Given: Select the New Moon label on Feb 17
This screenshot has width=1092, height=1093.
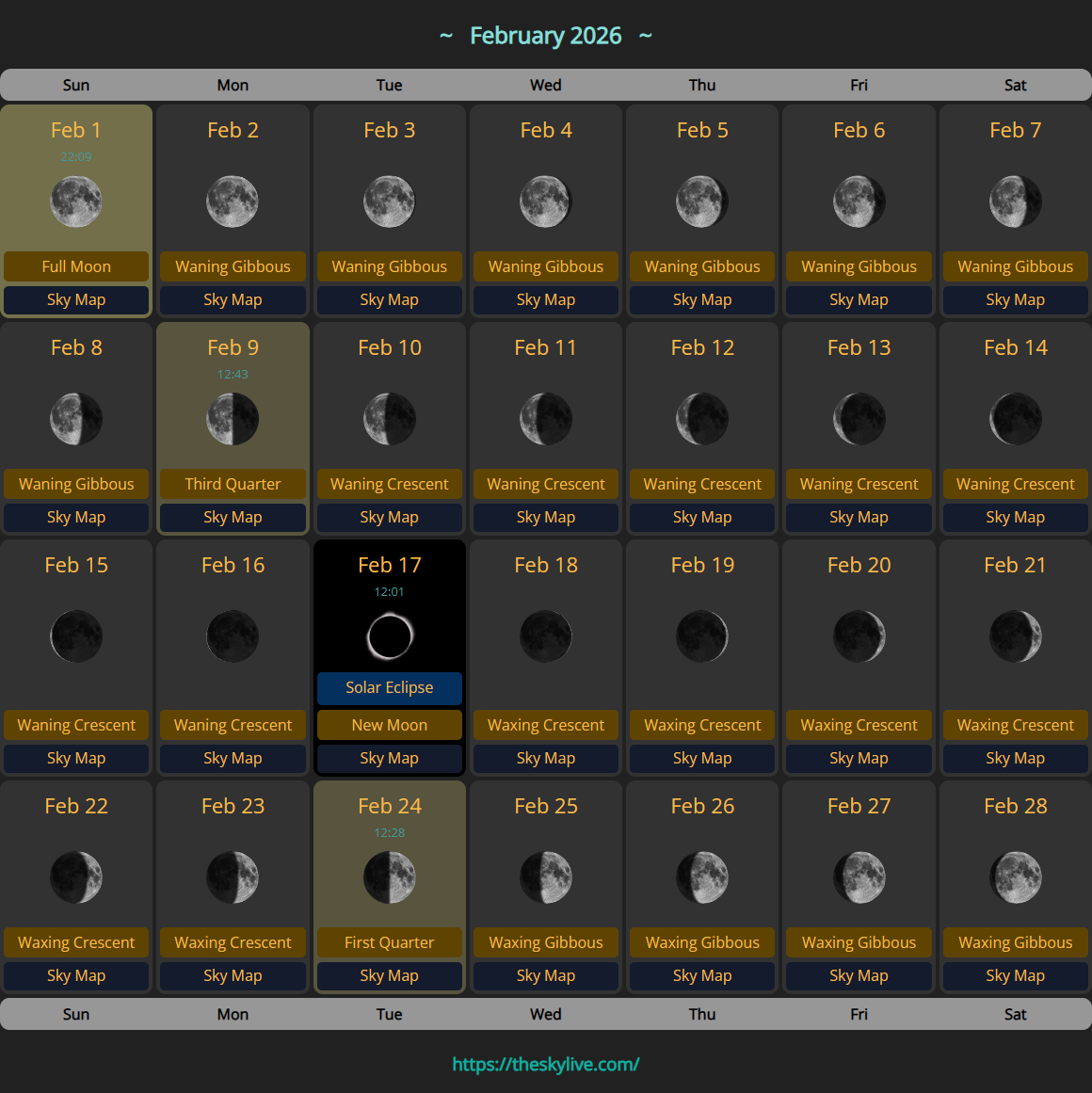Looking at the screenshot, I should pos(389,725).
